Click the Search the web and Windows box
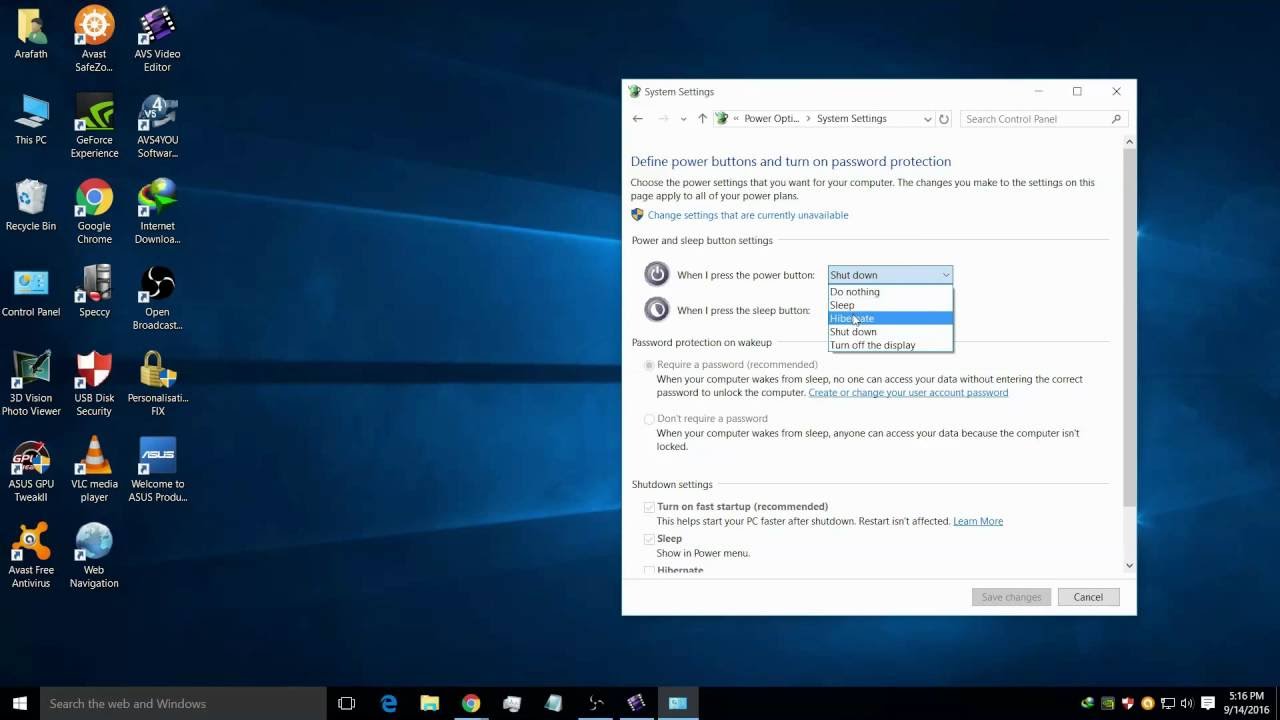1280x720 pixels. click(x=183, y=703)
